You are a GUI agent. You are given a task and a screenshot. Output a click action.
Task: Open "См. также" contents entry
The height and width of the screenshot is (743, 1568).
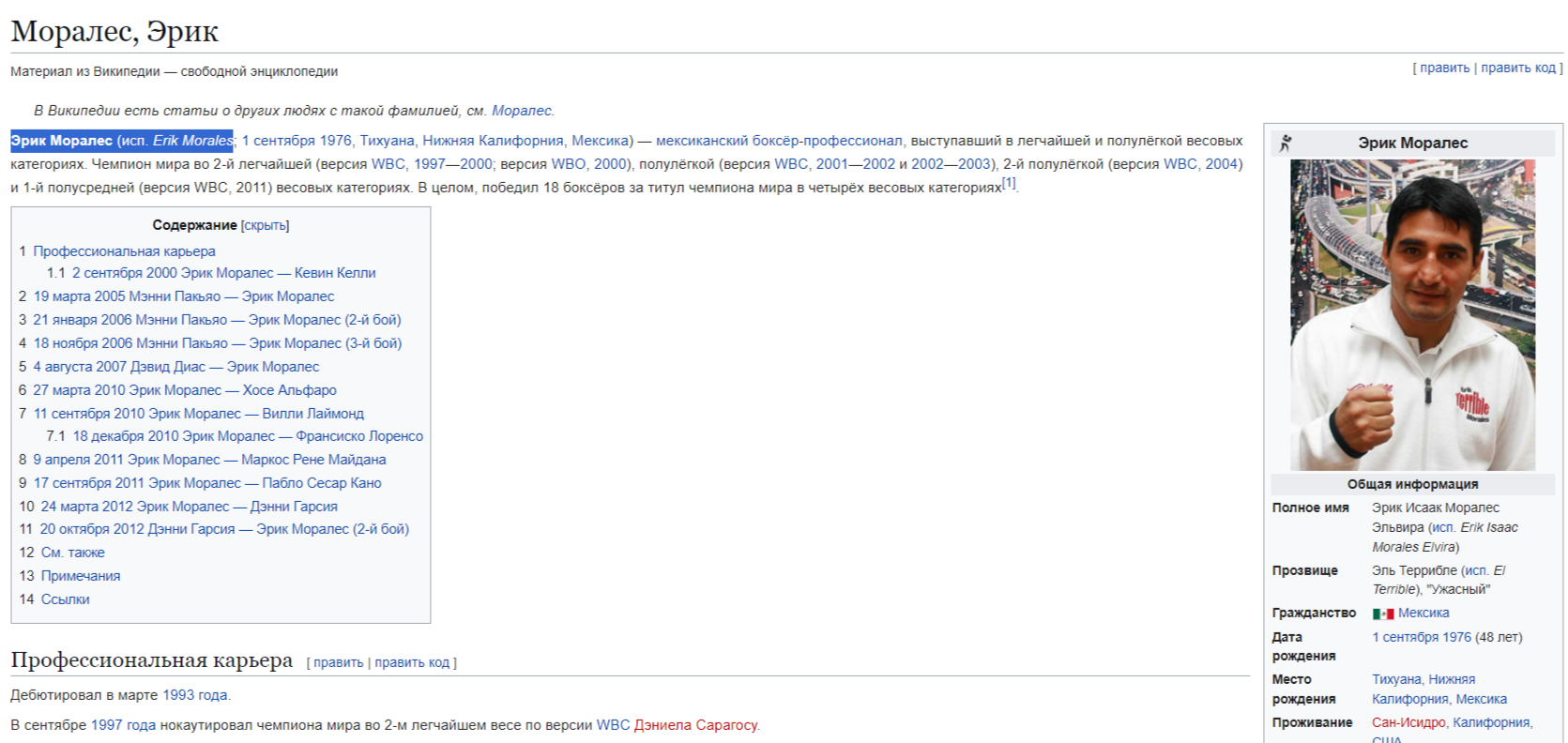(x=72, y=553)
